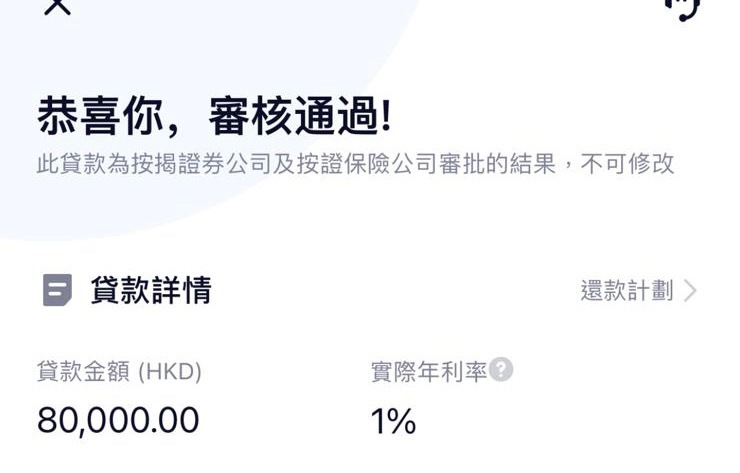Close the loan approval page
Image resolution: width=740 pixels, height=473 pixels.
(57, 7)
